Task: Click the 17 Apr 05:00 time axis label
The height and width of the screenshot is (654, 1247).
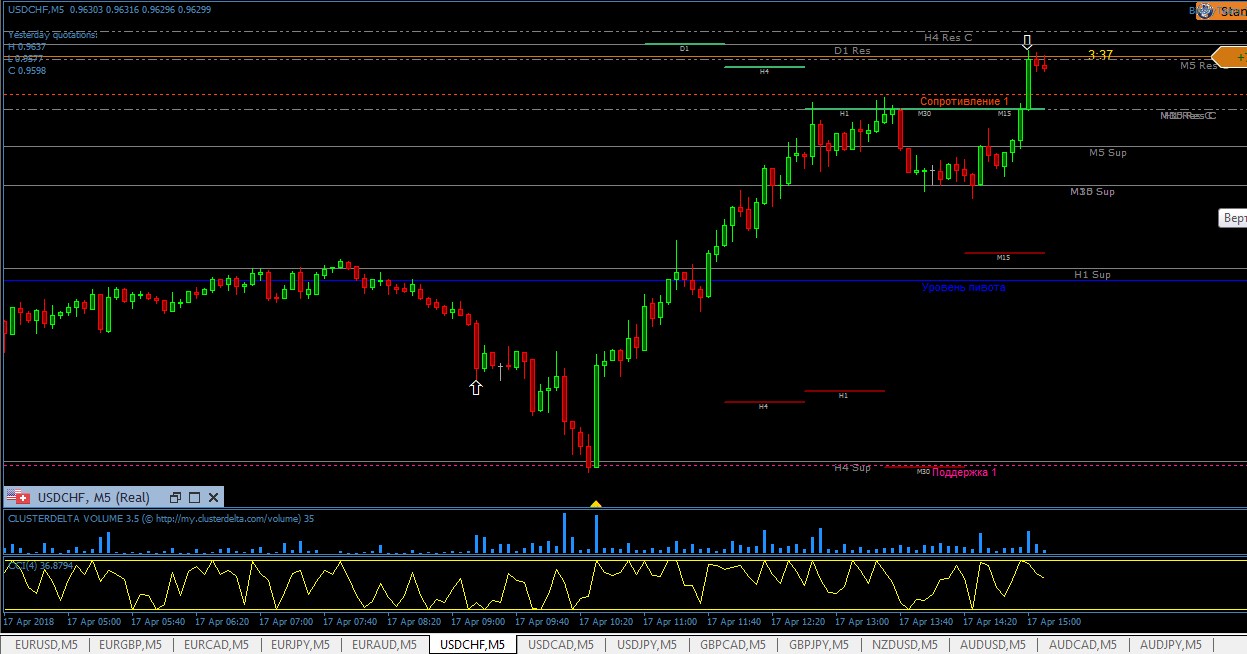Action: [x=93, y=621]
